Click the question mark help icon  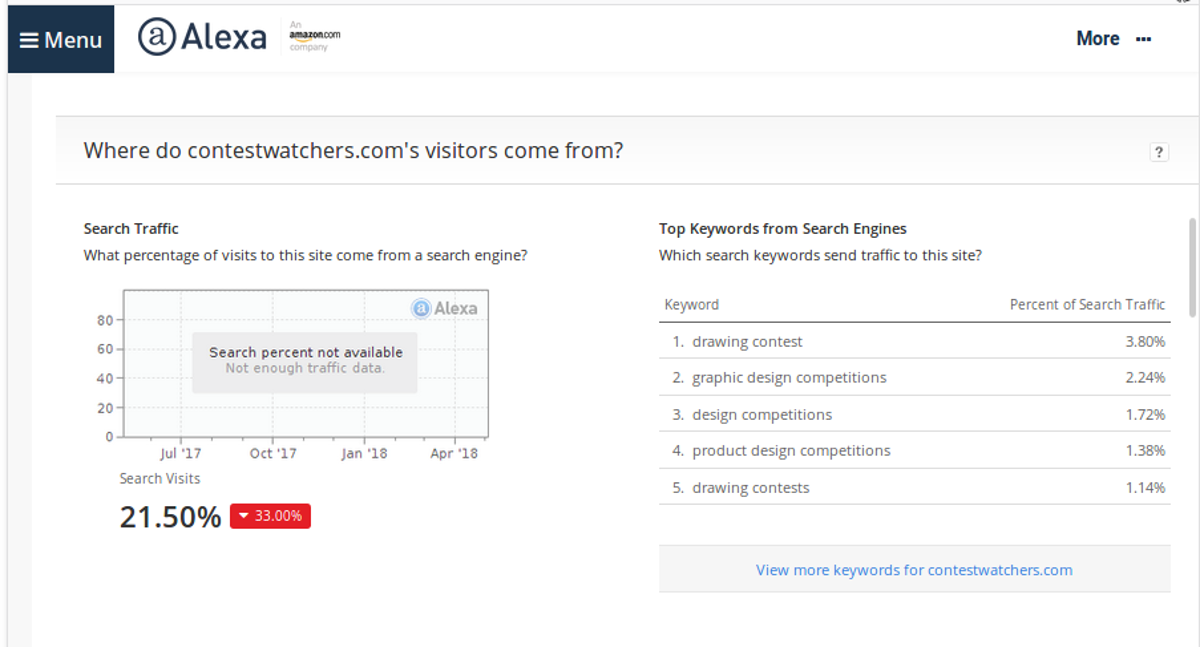pyautogui.click(x=1159, y=152)
